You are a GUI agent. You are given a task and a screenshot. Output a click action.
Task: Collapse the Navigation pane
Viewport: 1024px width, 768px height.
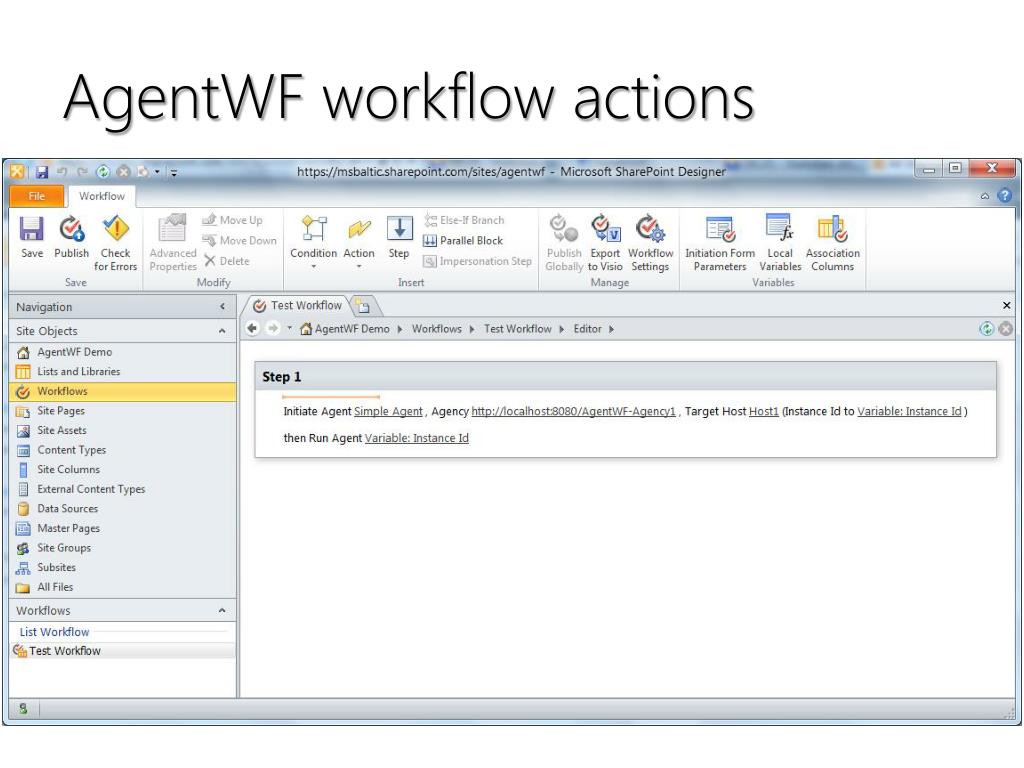(223, 306)
